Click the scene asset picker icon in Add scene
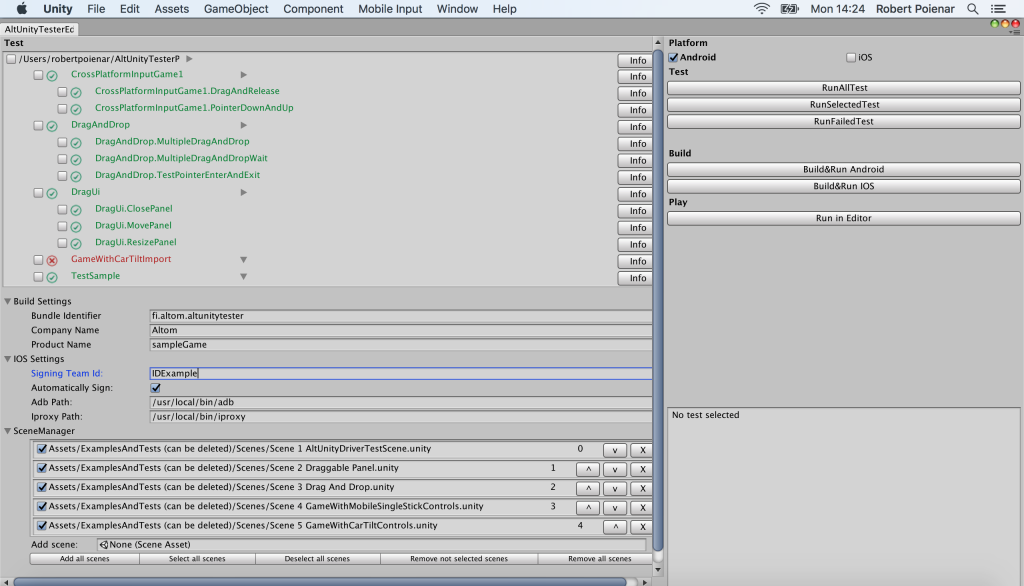The width and height of the screenshot is (1024, 586). point(104,544)
